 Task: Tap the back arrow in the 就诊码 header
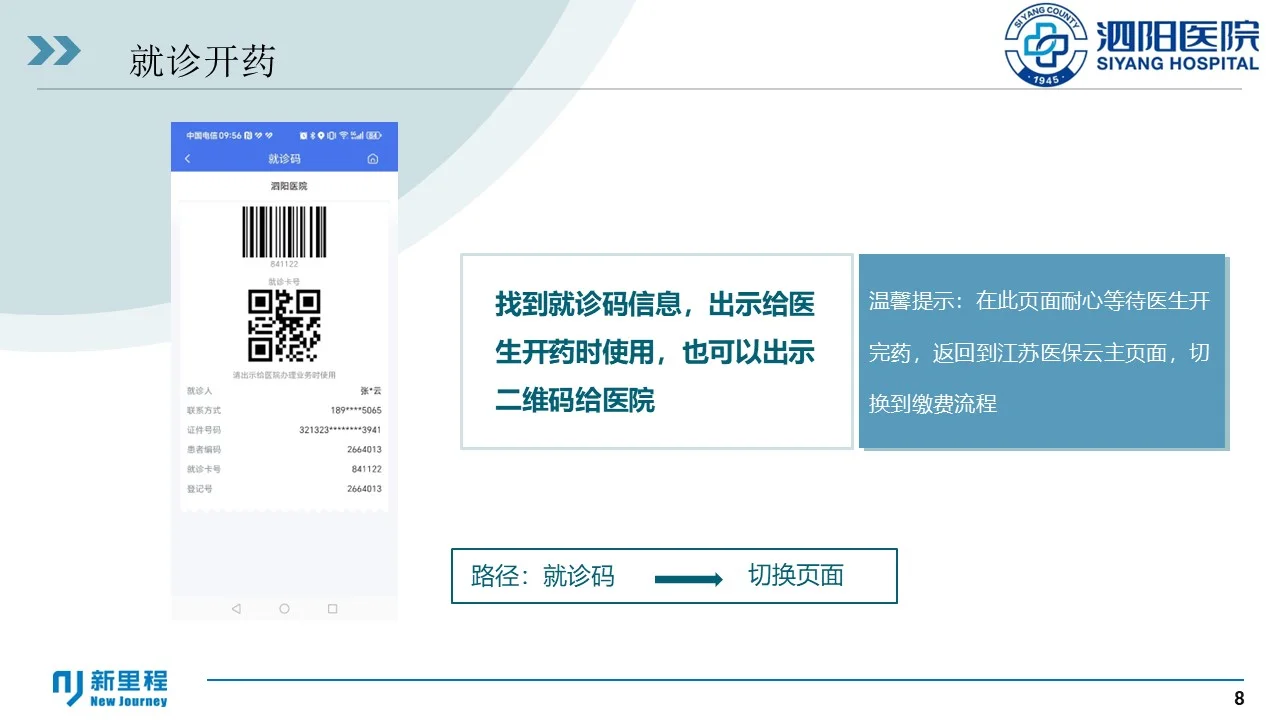click(x=187, y=158)
